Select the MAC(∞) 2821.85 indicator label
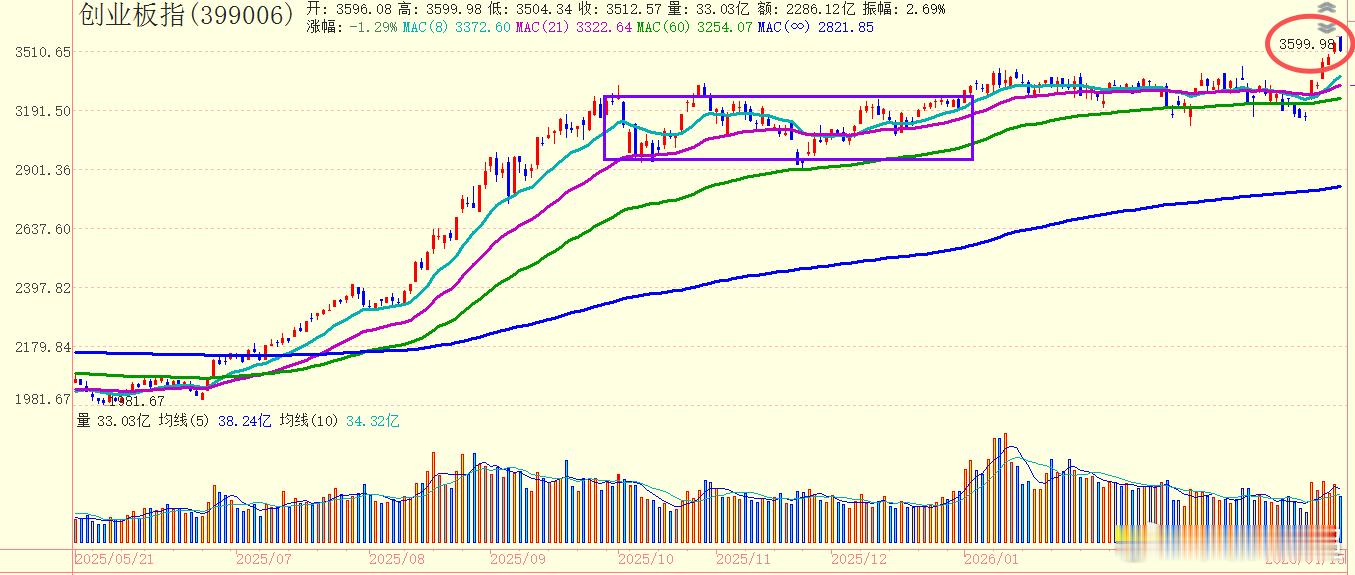 pyautogui.click(x=815, y=27)
